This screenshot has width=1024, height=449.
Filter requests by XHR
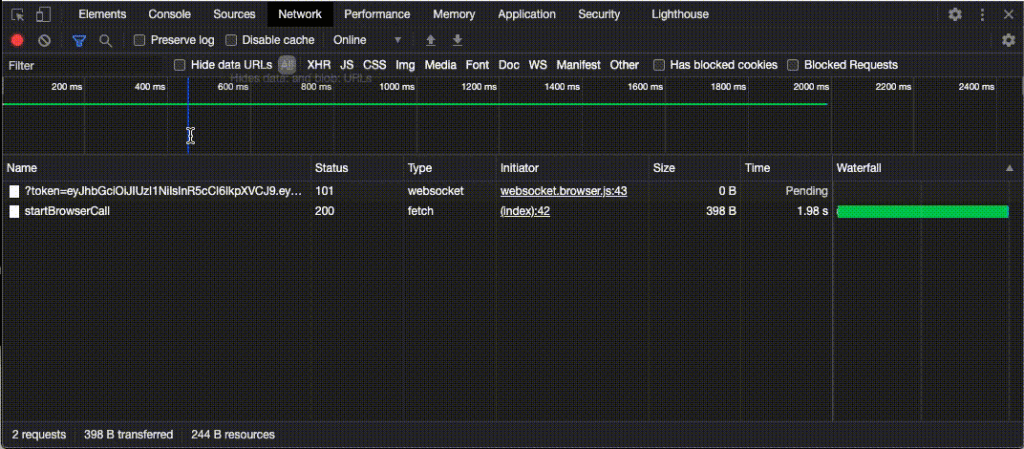[x=319, y=65]
